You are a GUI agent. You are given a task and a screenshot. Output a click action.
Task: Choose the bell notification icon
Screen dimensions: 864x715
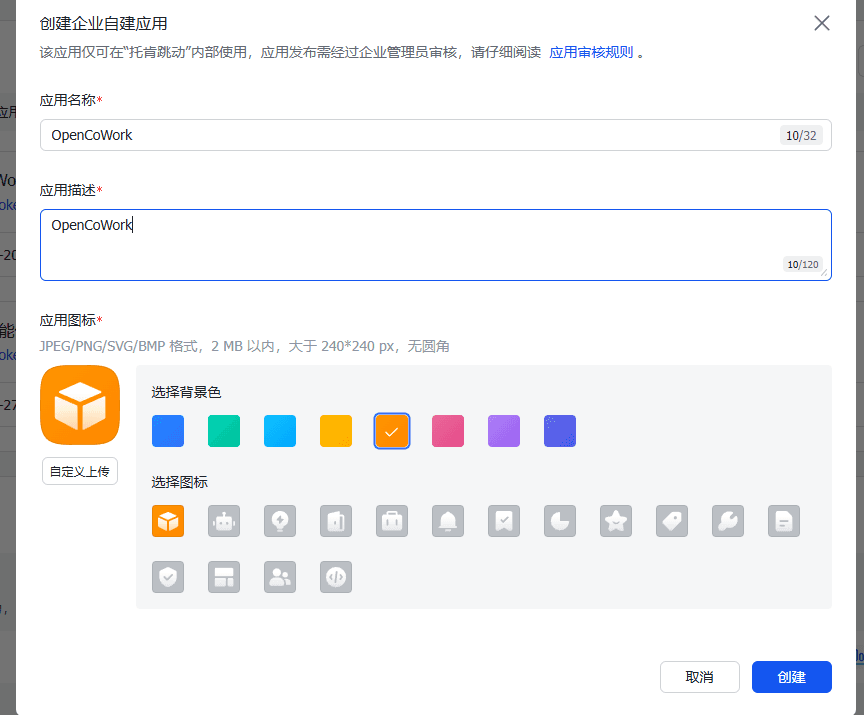coord(448,520)
